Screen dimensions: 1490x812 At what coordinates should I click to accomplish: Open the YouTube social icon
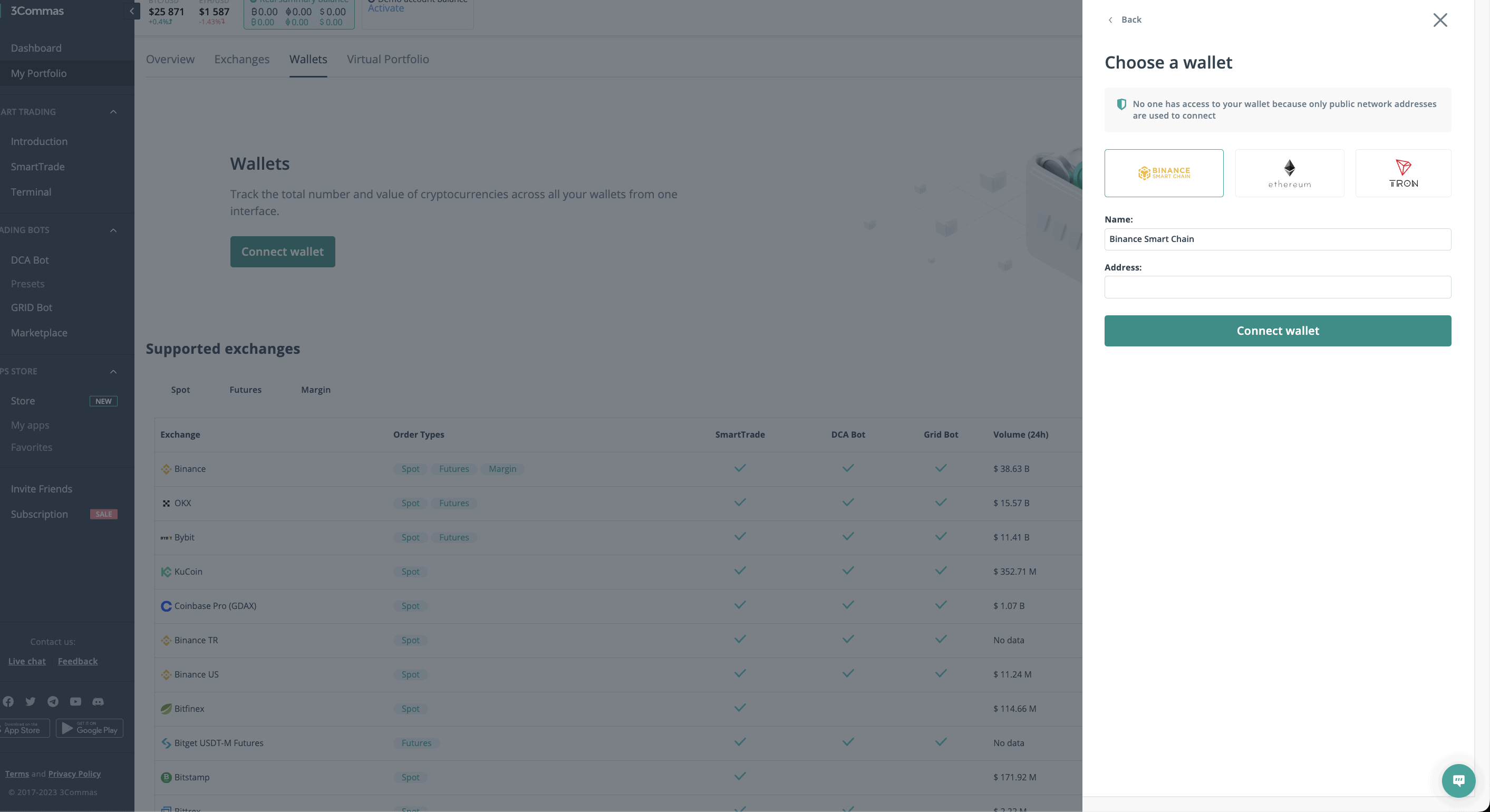(76, 701)
